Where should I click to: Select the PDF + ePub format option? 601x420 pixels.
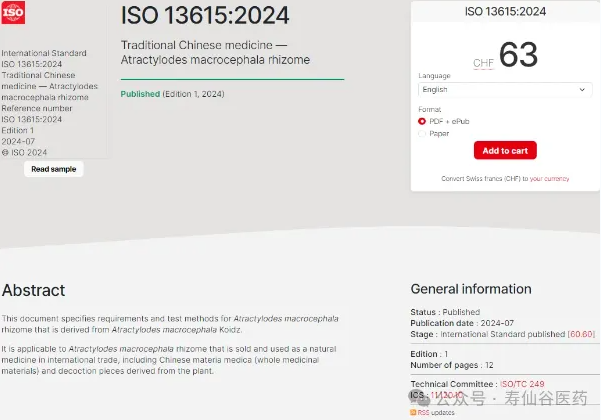click(422, 121)
